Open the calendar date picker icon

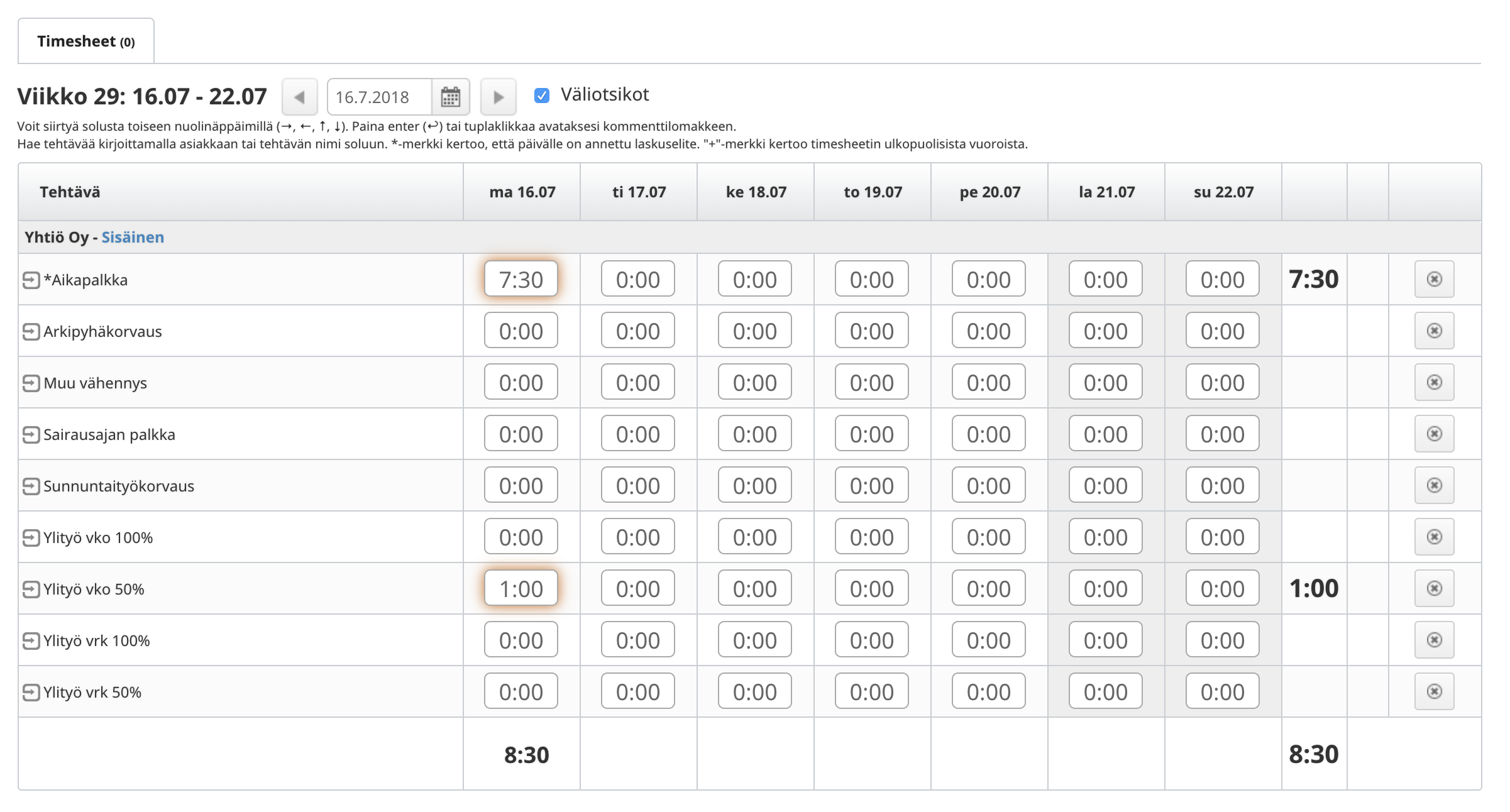click(450, 97)
